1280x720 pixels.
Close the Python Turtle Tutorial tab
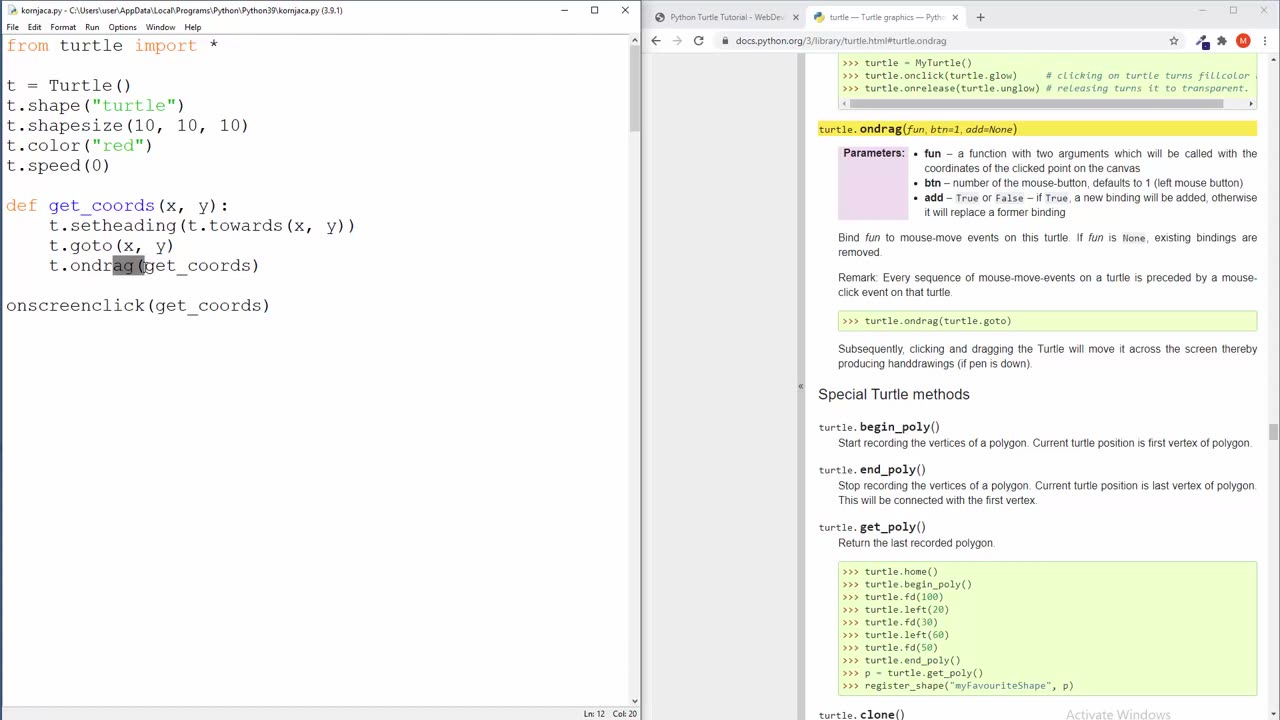[796, 17]
